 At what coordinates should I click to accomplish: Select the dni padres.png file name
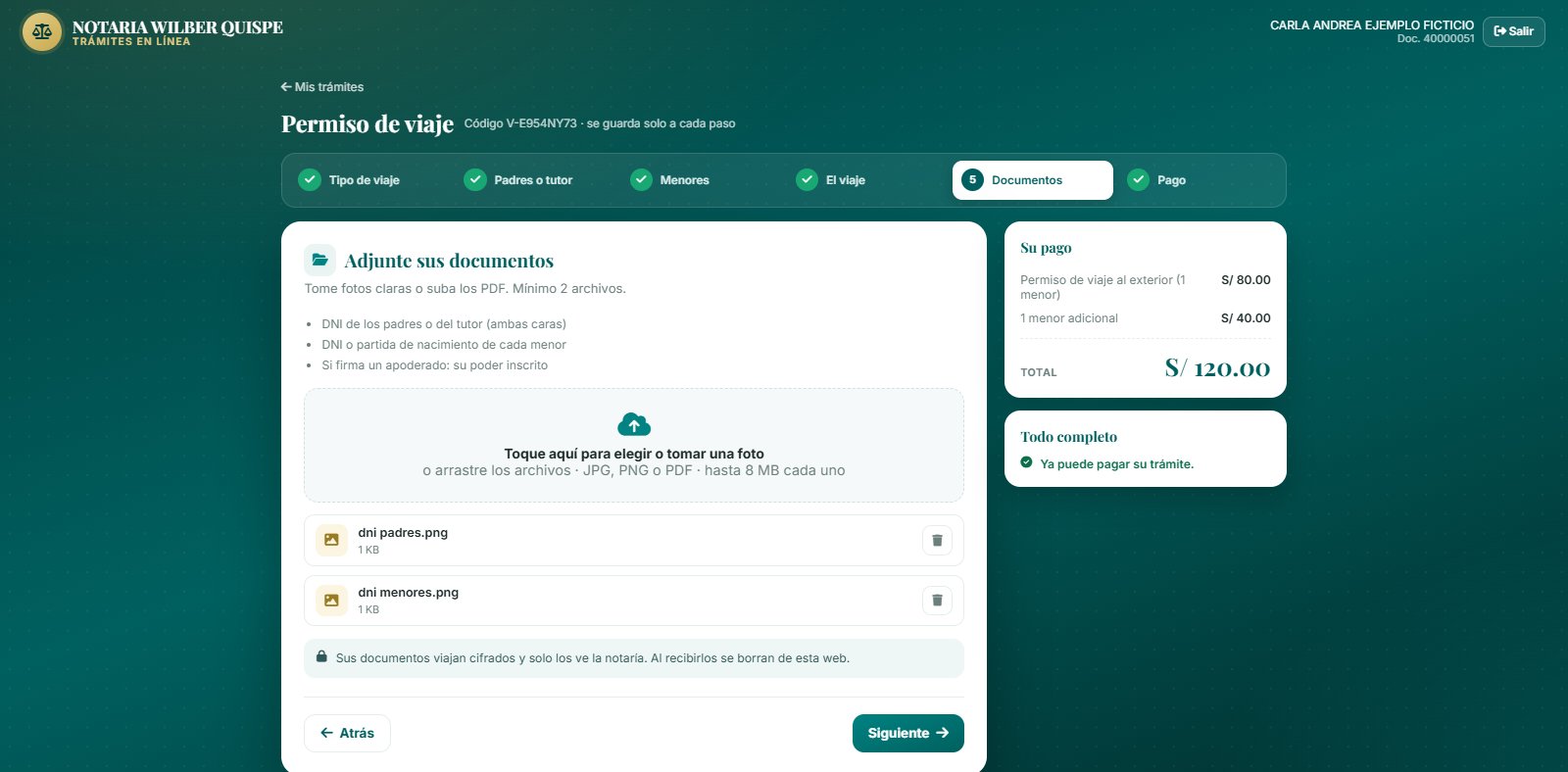[x=403, y=533]
